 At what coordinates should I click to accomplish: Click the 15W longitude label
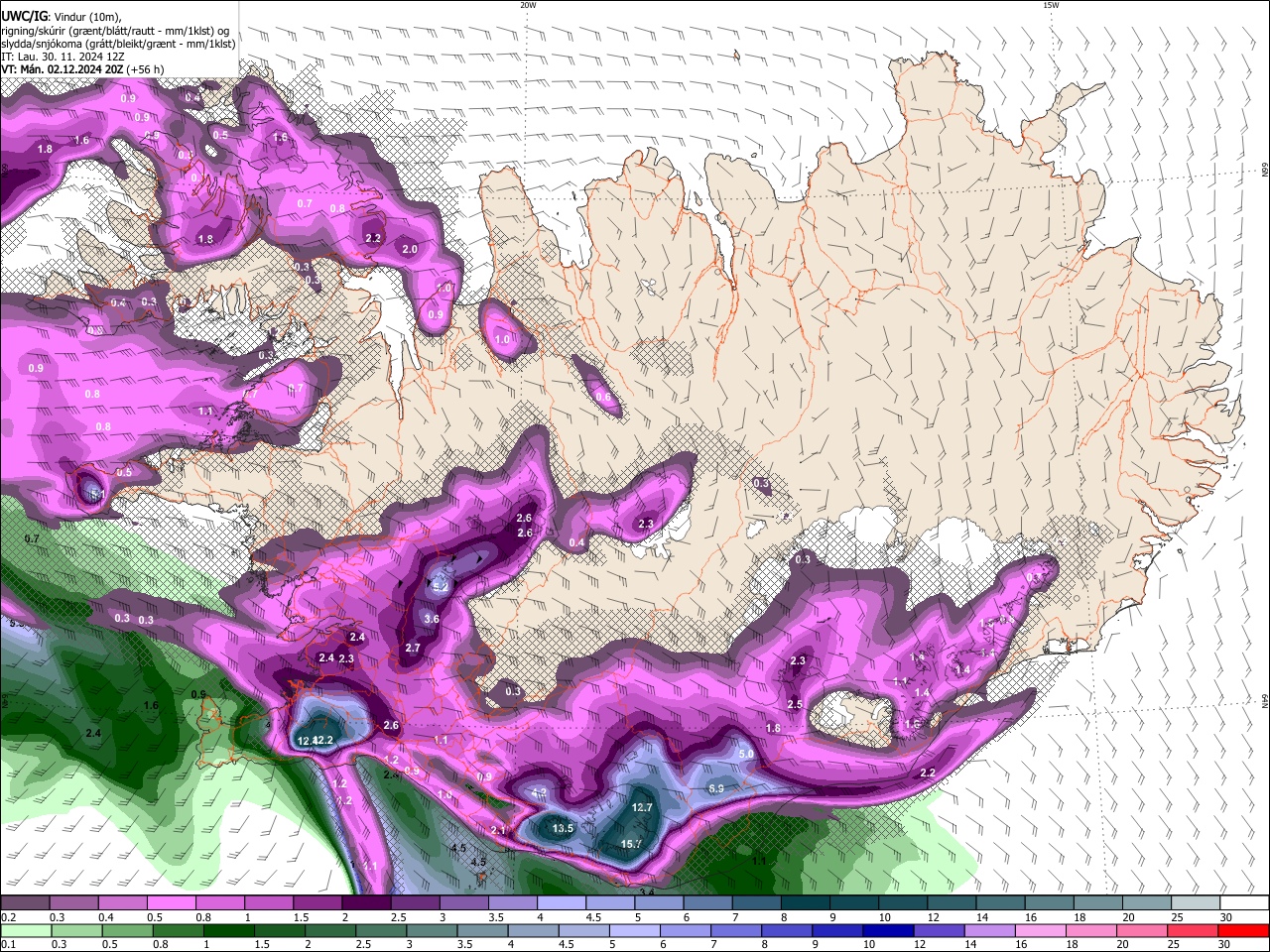(x=1050, y=5)
